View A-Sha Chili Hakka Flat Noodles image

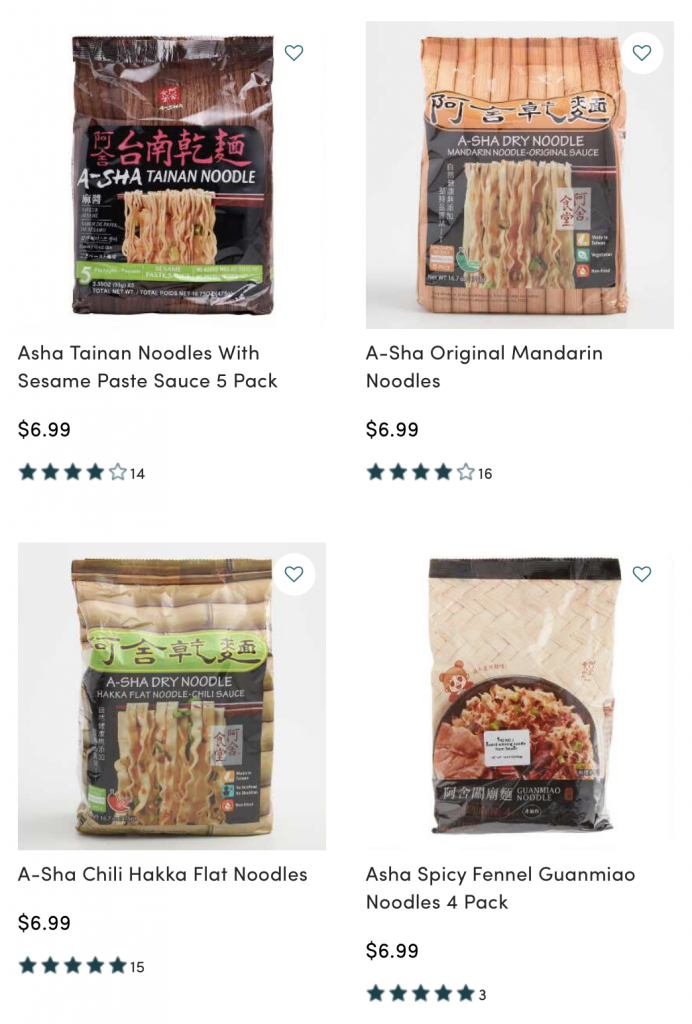pos(172,696)
